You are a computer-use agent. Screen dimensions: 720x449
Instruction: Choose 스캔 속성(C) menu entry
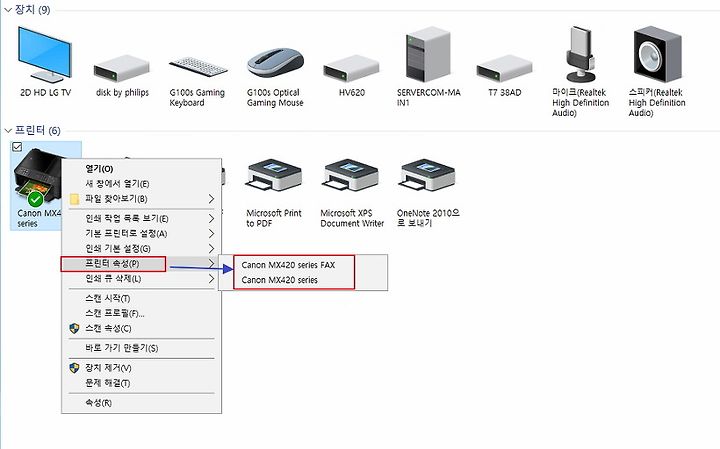(x=141, y=328)
